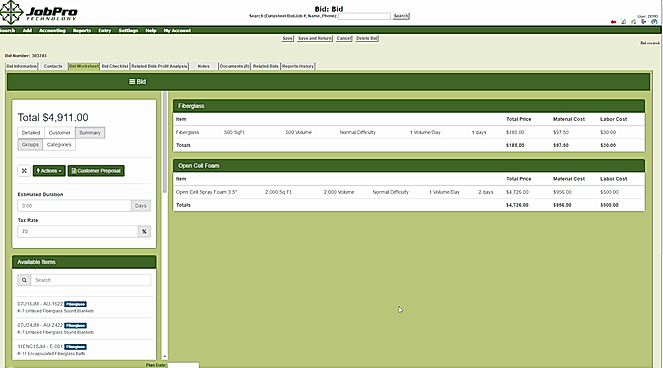Image resolution: width=663 pixels, height=368 pixels.
Task: Switch the view to Customer
Action: point(60,133)
